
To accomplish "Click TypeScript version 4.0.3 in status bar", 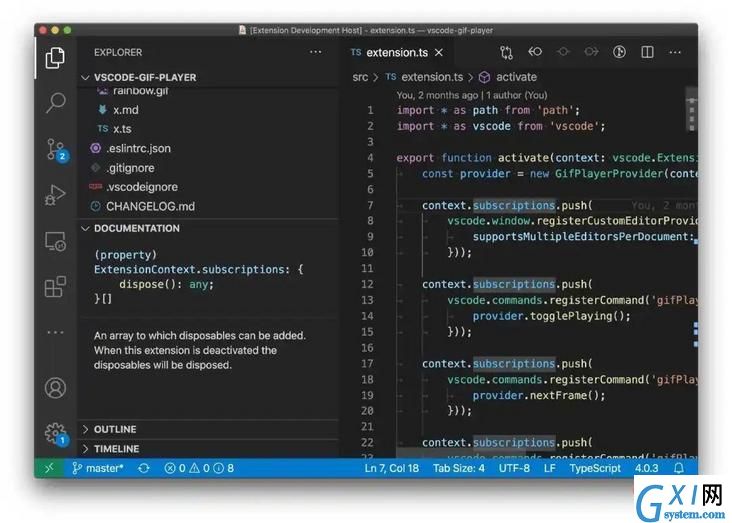I will (647, 468).
